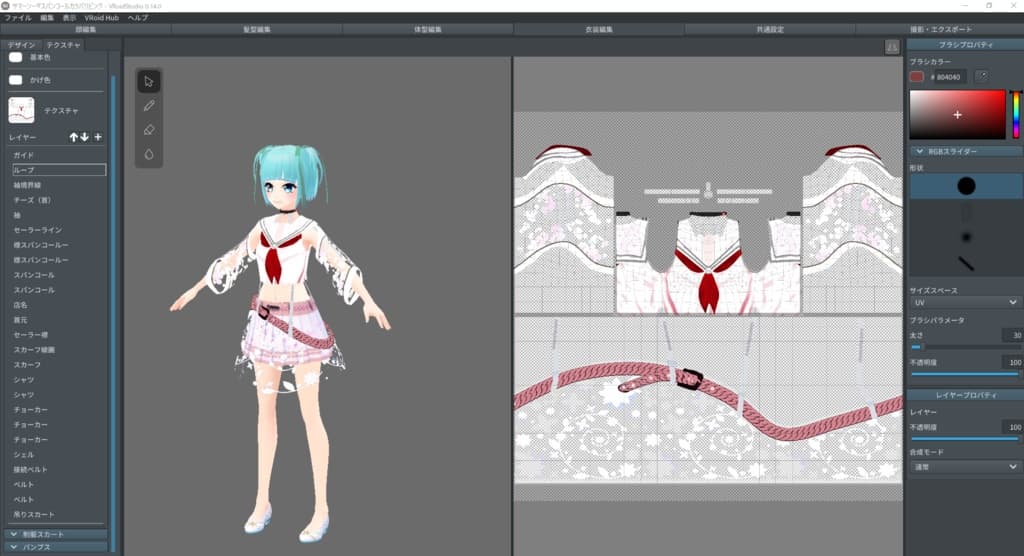Open the 合成モード blend mode dropdown

(964, 466)
